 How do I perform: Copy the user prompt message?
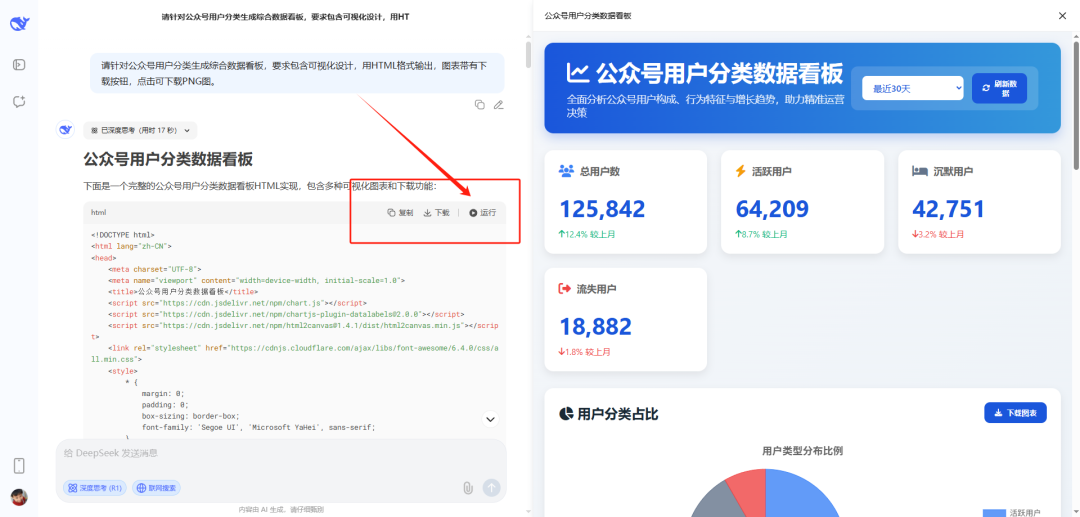pos(479,105)
